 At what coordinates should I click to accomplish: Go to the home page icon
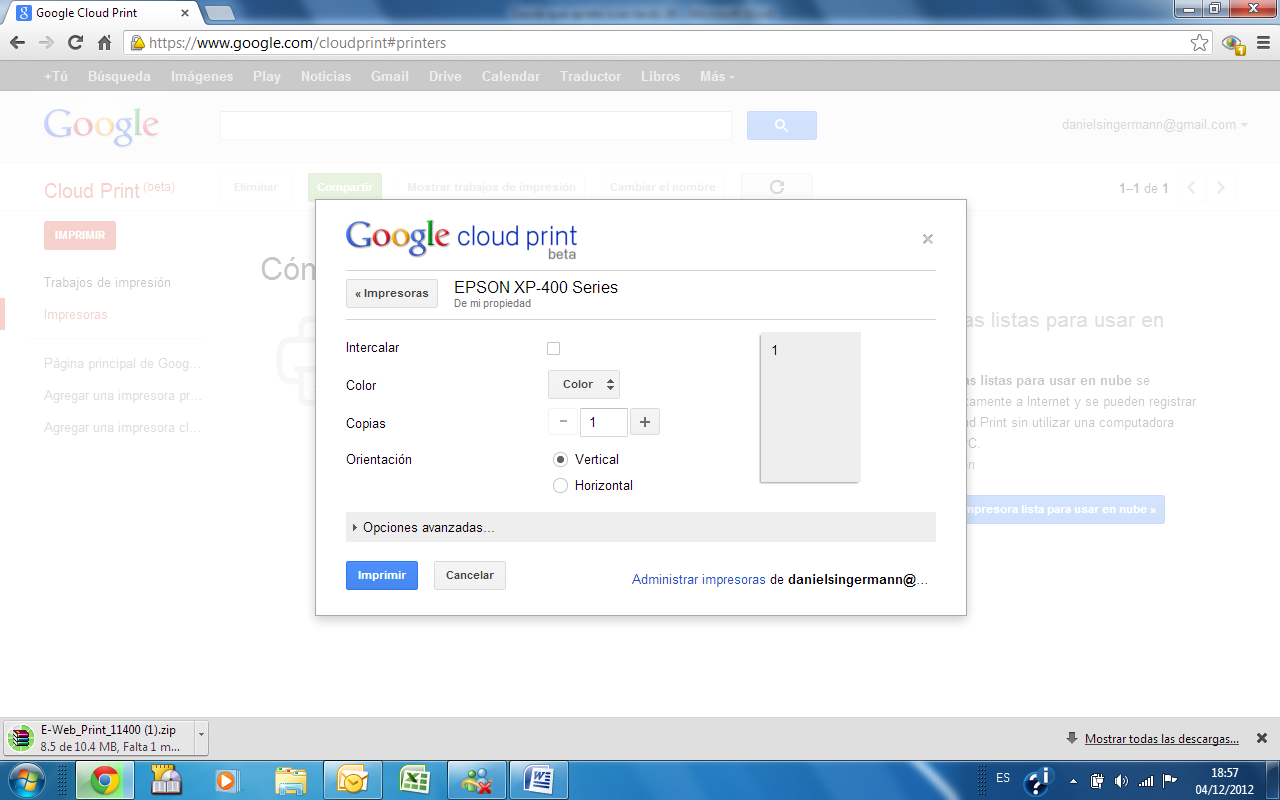pyautogui.click(x=104, y=43)
